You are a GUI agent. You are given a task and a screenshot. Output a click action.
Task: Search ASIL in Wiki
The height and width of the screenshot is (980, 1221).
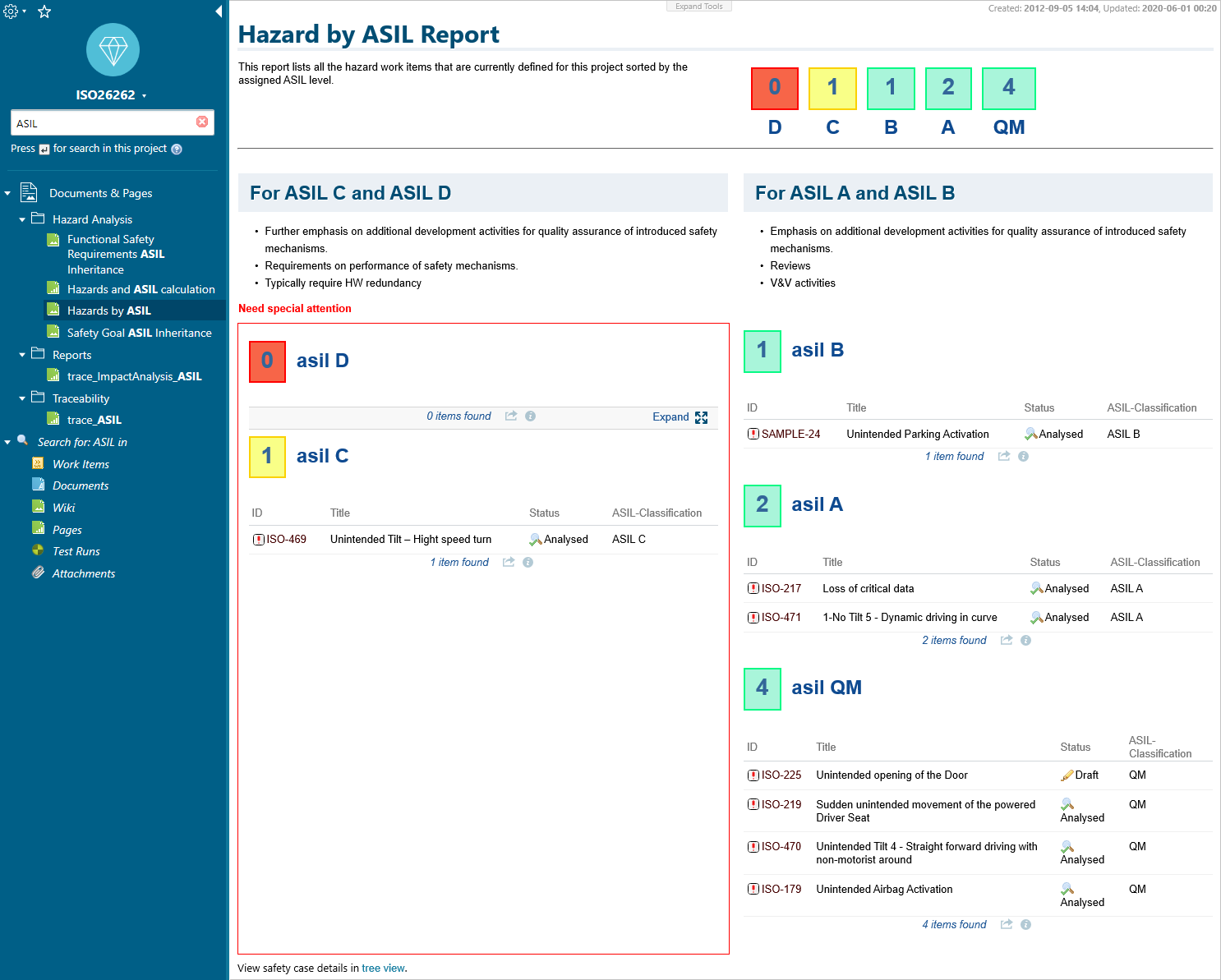tap(64, 508)
